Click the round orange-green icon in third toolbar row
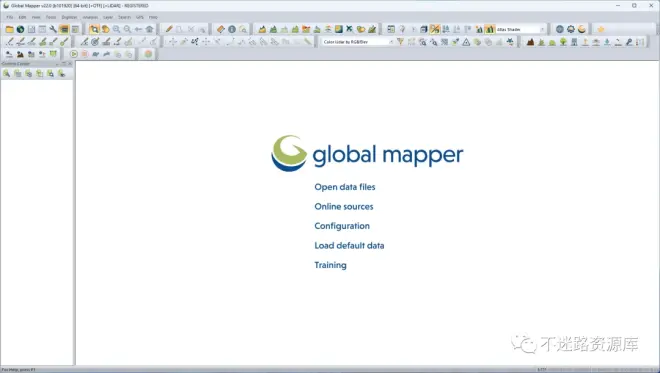 click(x=148, y=54)
